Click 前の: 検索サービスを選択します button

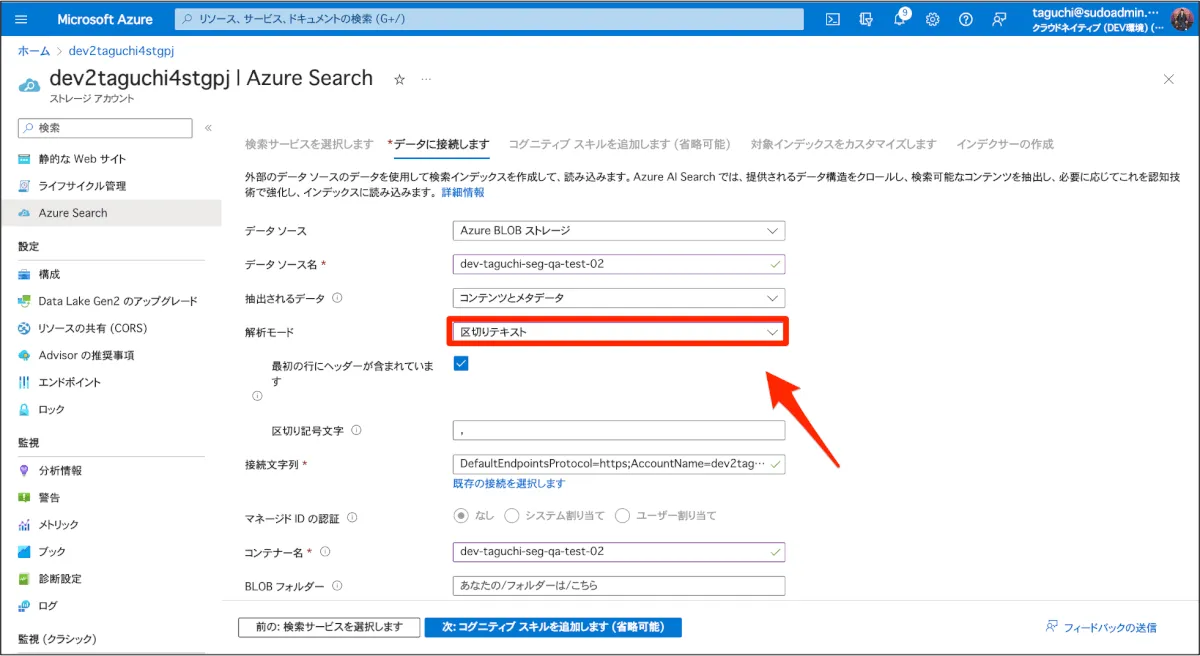[x=329, y=627]
